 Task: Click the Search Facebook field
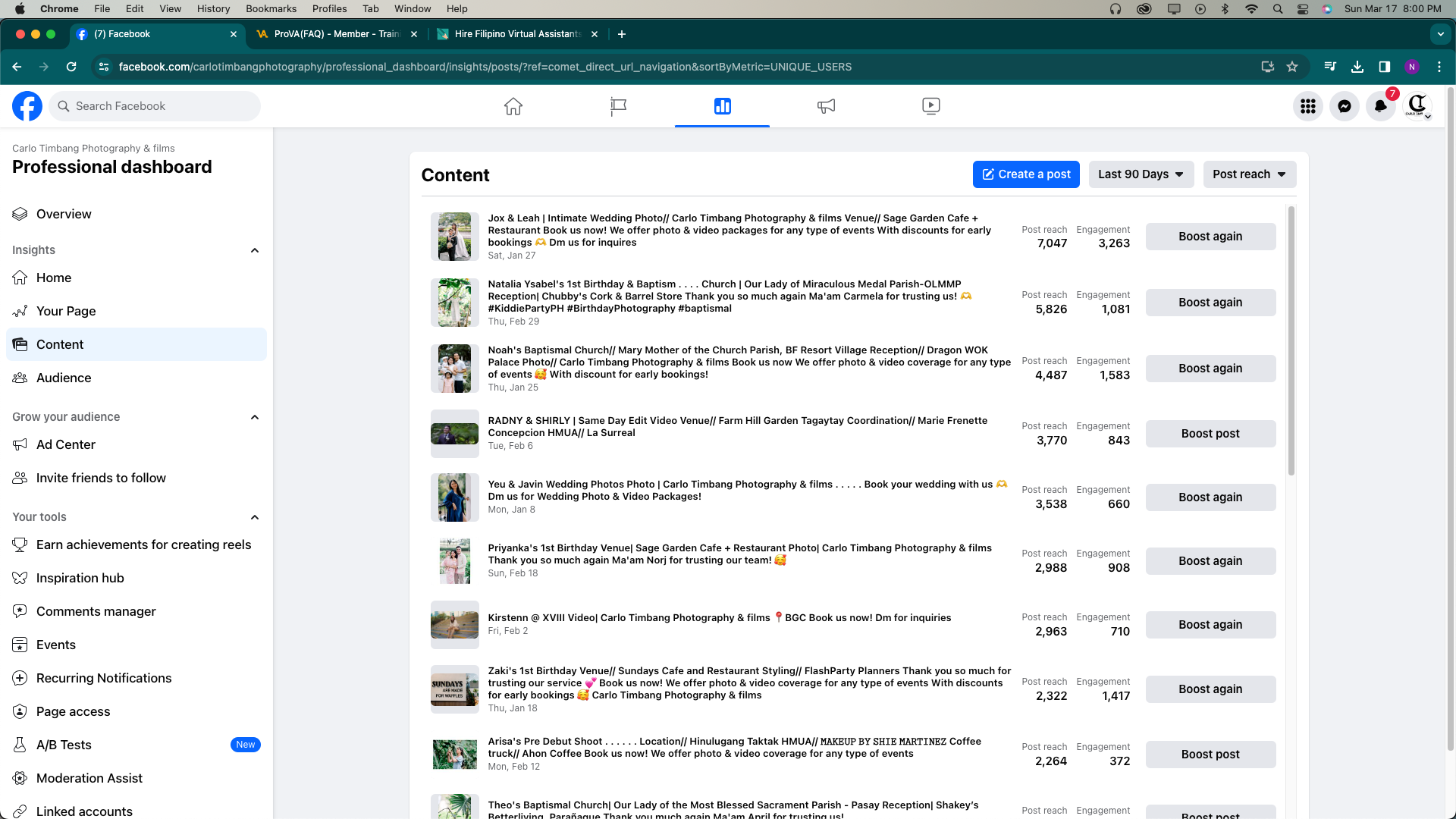(x=155, y=106)
